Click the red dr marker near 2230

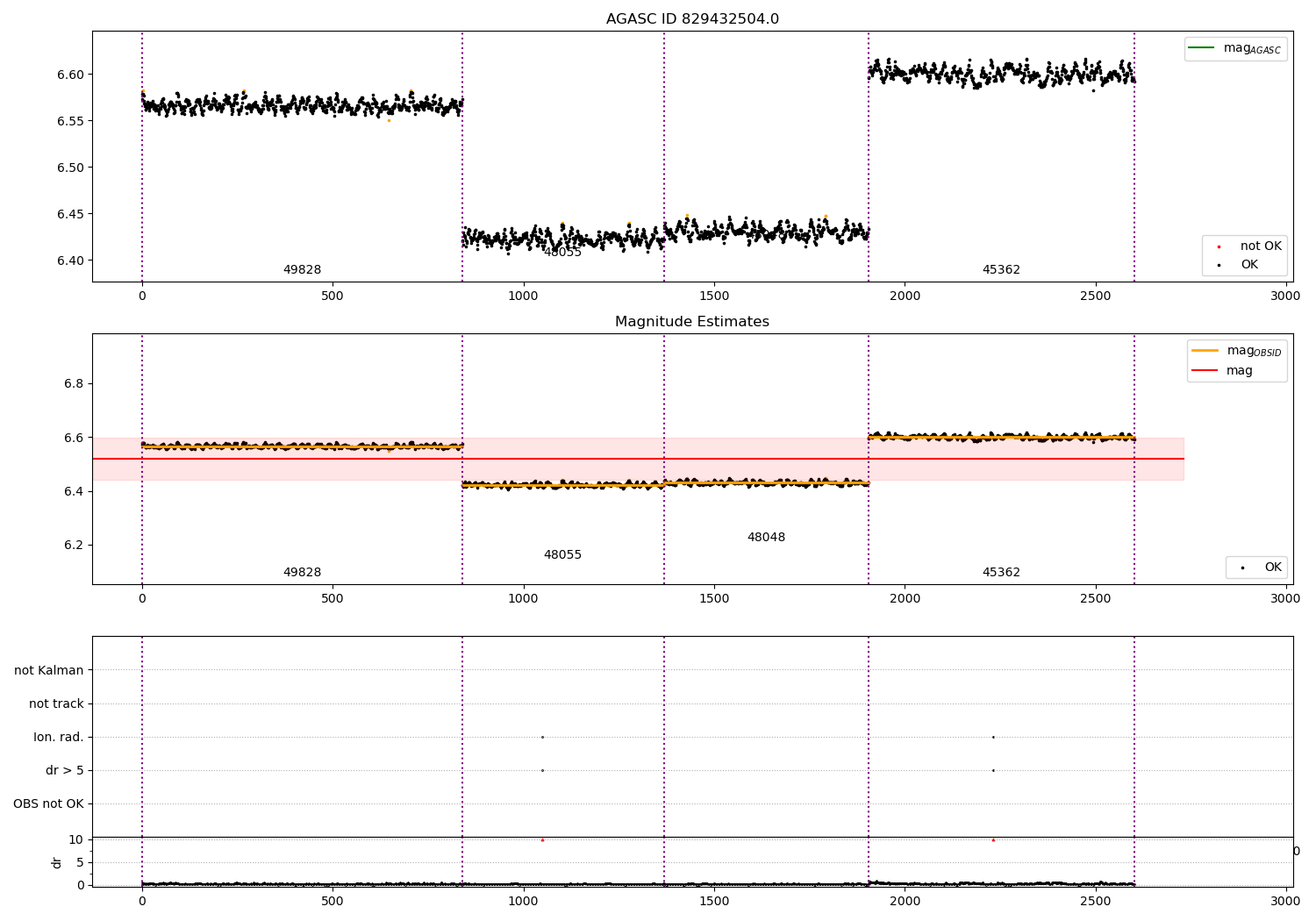(993, 840)
